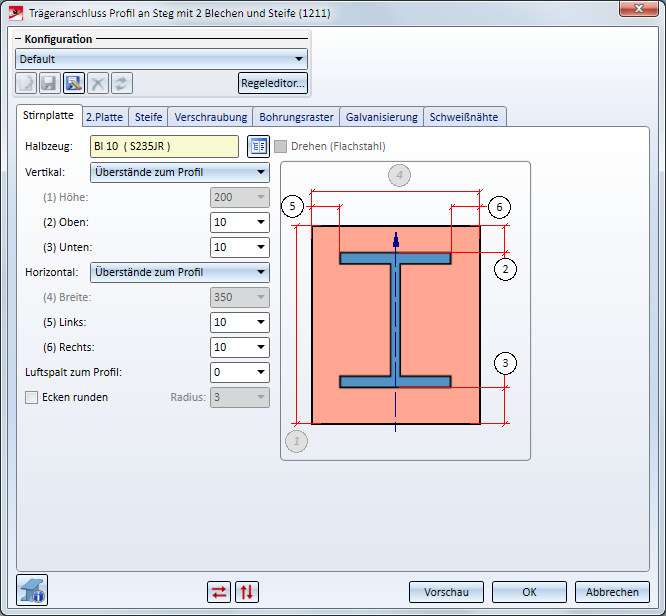Click the save-as configuration icon

pyautogui.click(x=73, y=83)
